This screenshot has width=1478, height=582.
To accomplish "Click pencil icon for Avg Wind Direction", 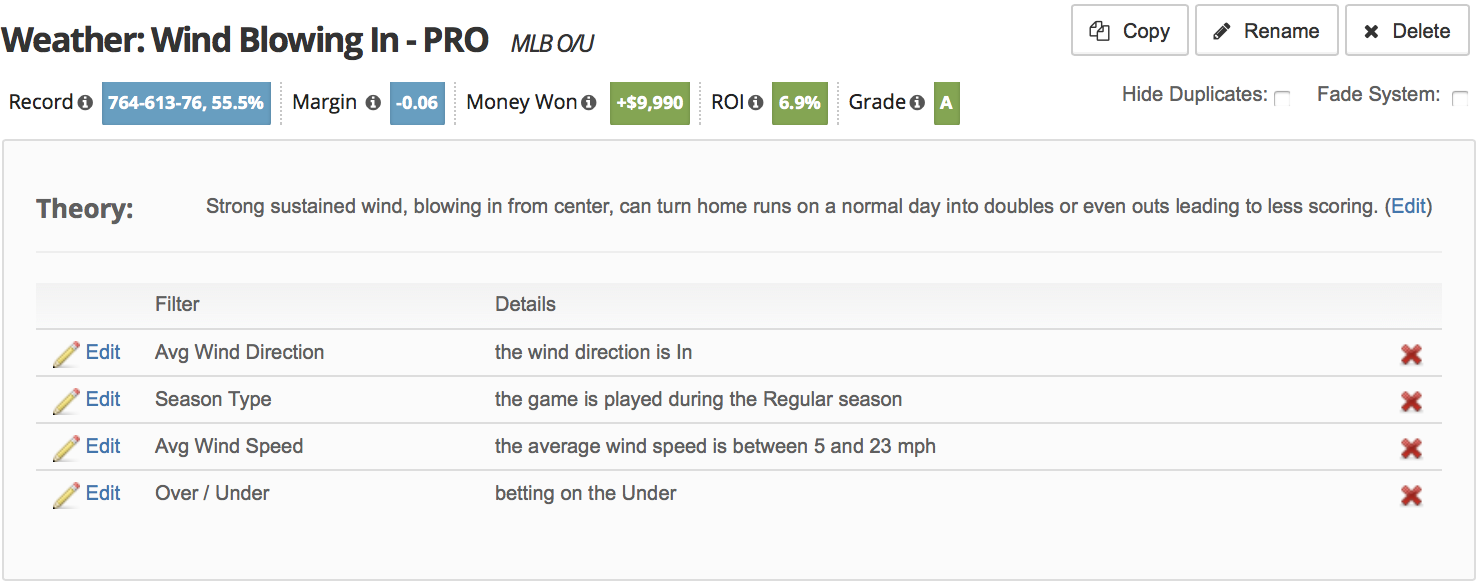I will [x=66, y=354].
